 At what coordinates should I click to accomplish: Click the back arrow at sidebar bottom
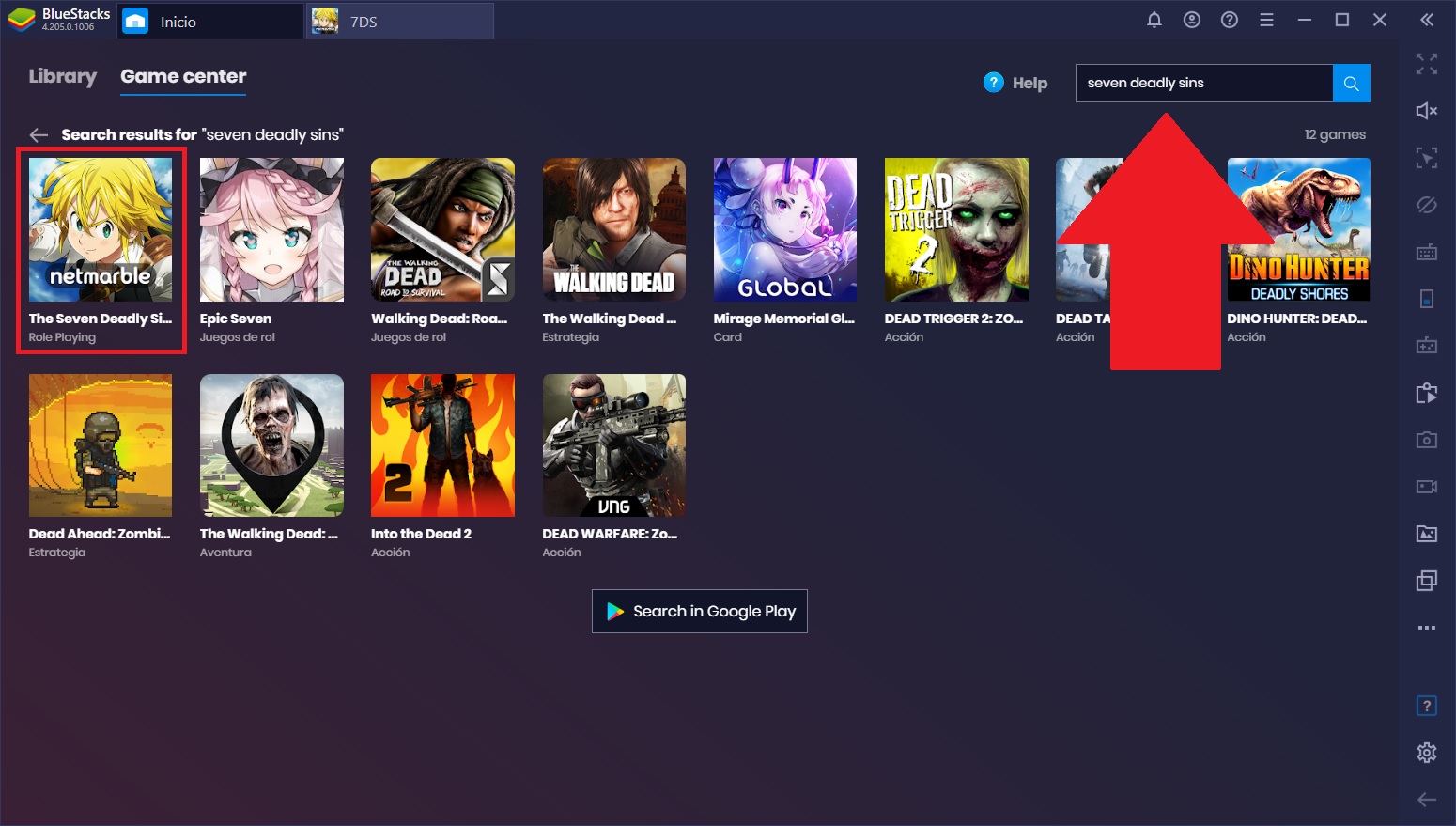click(1427, 800)
